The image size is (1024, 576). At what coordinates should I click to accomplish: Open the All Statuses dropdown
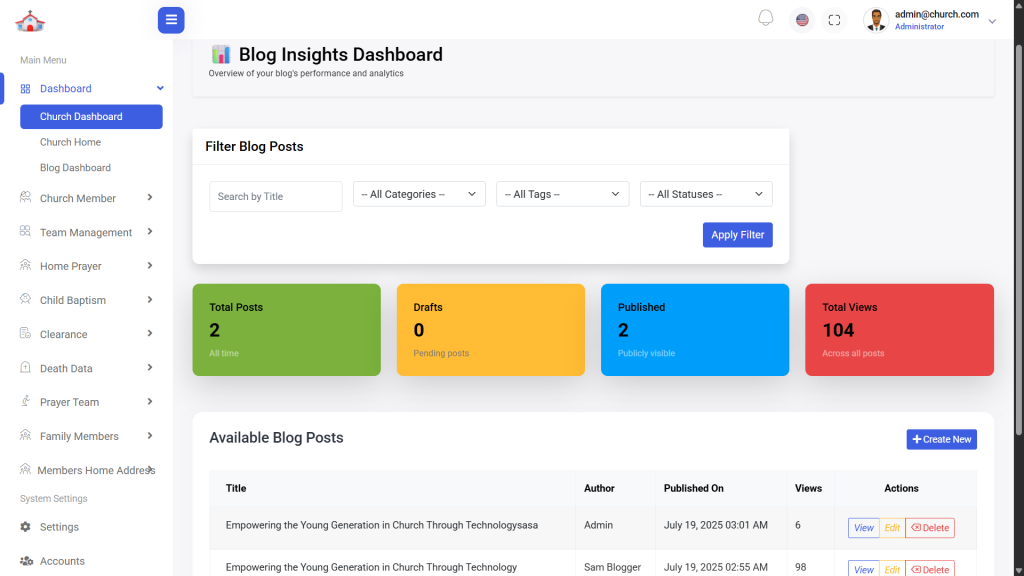(706, 194)
